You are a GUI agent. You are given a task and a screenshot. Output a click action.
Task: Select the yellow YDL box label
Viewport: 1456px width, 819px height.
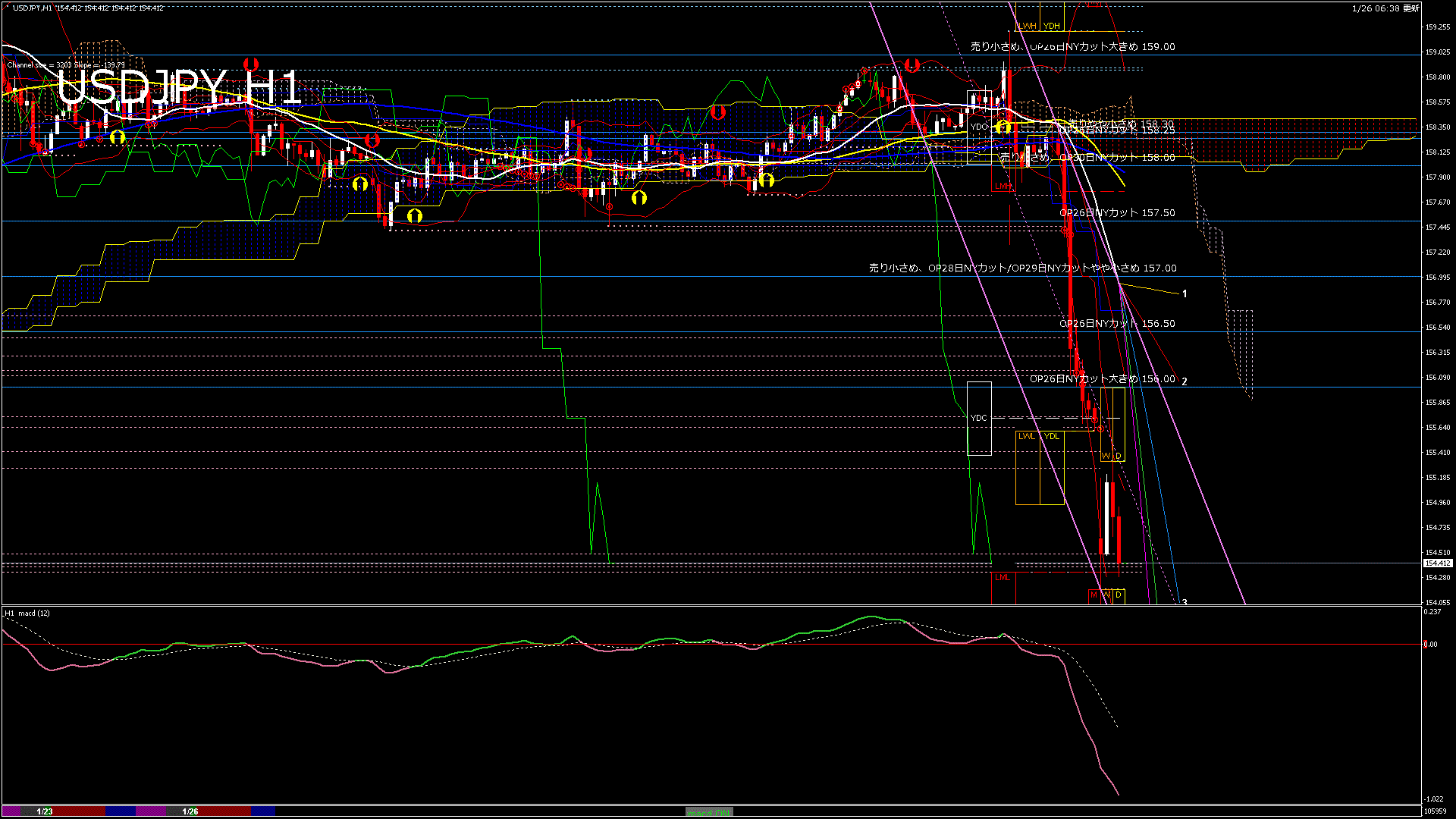1052,436
